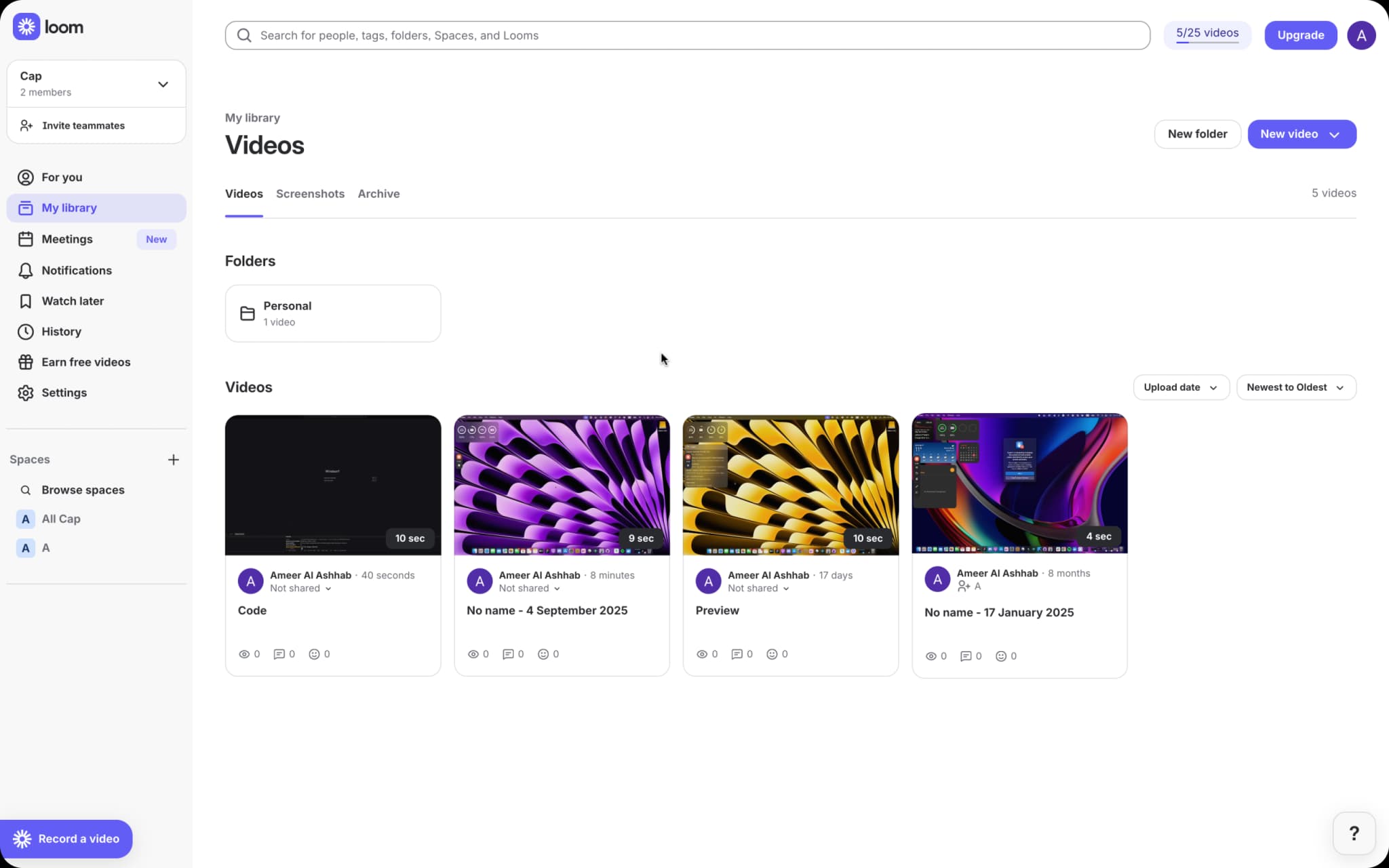Viewport: 1389px width, 868px height.
Task: Open the Personal folder
Action: coord(332,313)
